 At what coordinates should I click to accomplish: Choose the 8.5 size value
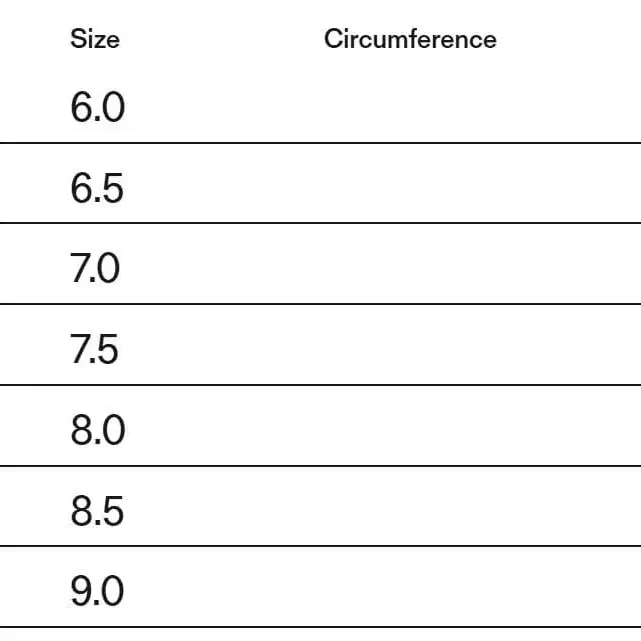(97, 511)
